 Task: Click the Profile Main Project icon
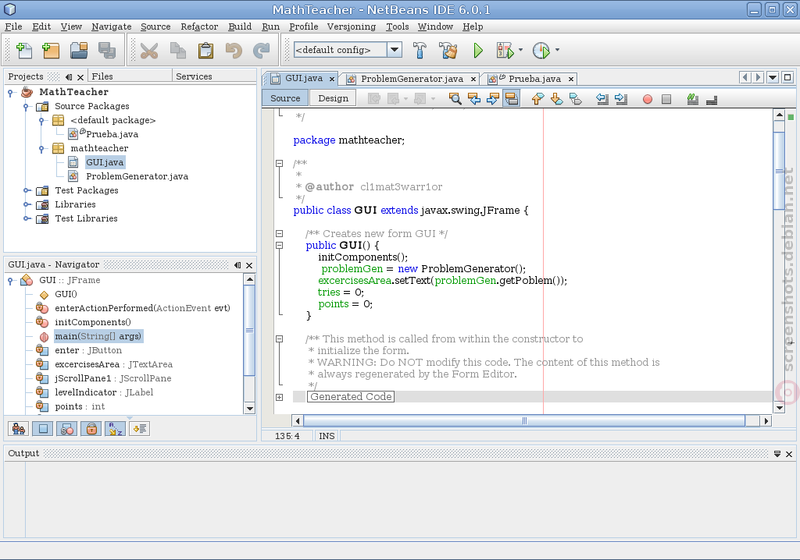pos(541,50)
